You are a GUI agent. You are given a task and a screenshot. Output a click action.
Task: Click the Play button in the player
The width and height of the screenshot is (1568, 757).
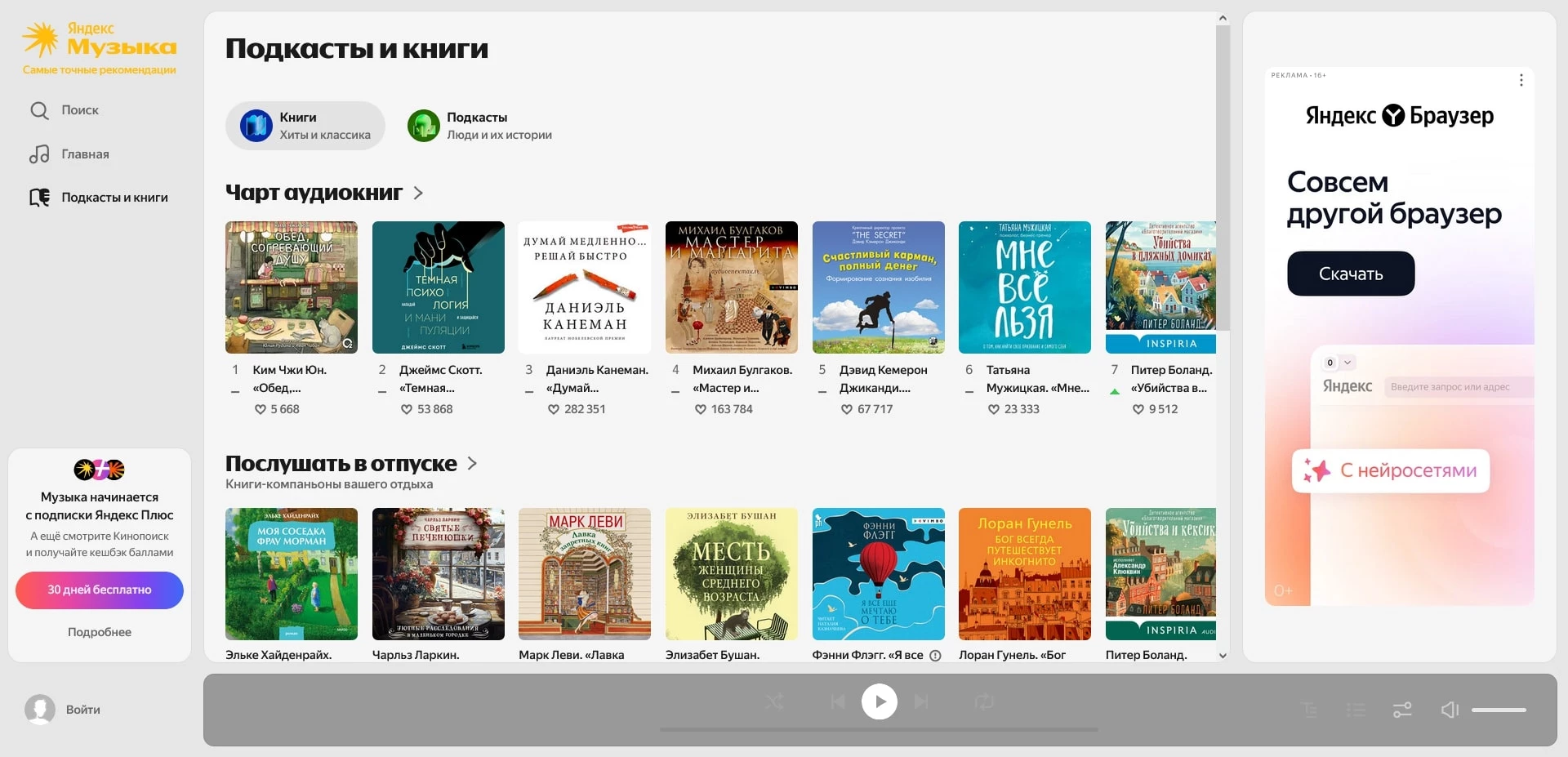(x=879, y=701)
